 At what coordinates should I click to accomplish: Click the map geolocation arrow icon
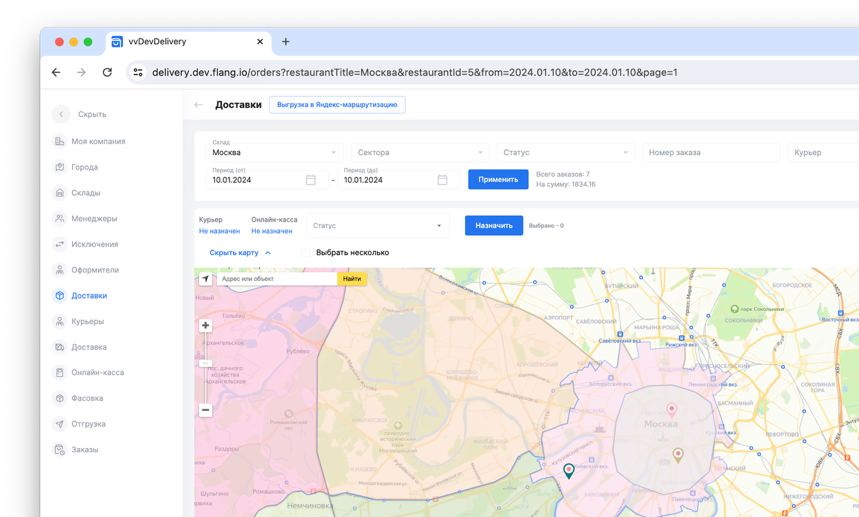point(205,279)
